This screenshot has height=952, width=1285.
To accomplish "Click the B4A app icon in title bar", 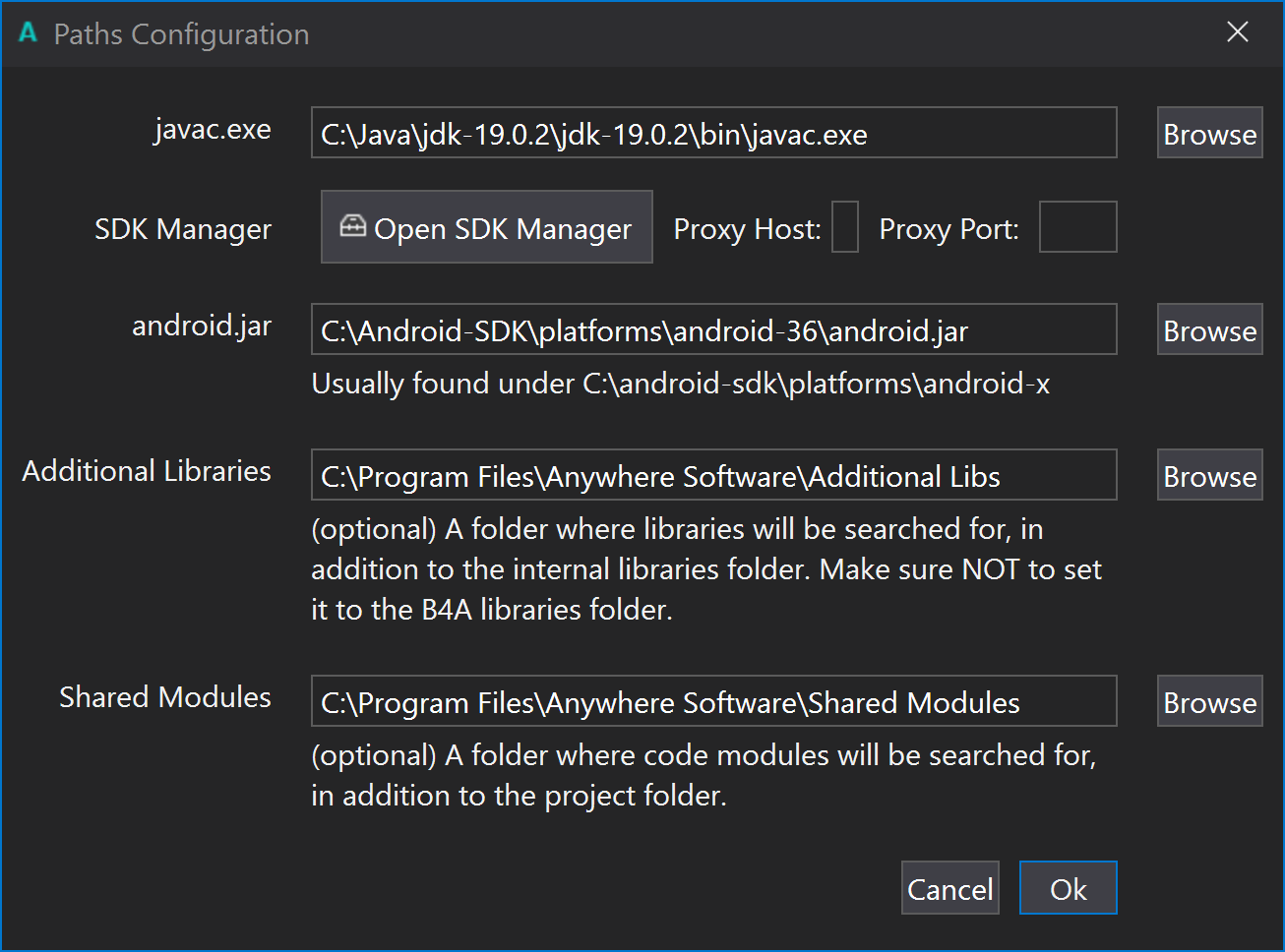I will pyautogui.click(x=29, y=33).
